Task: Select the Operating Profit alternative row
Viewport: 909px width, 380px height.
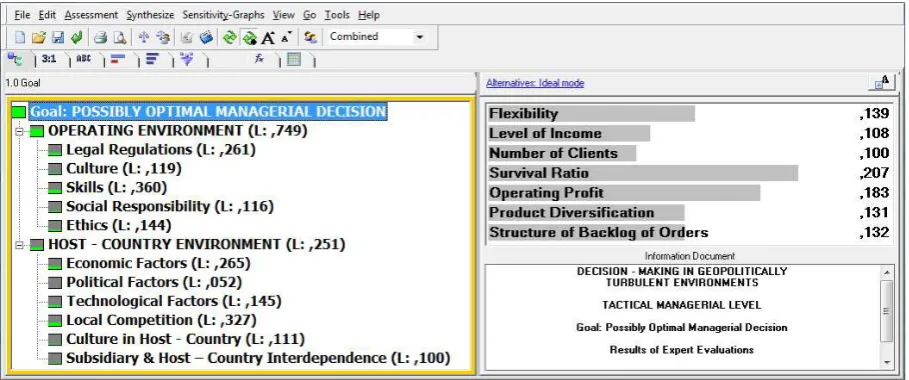Action: pyautogui.click(x=689, y=193)
